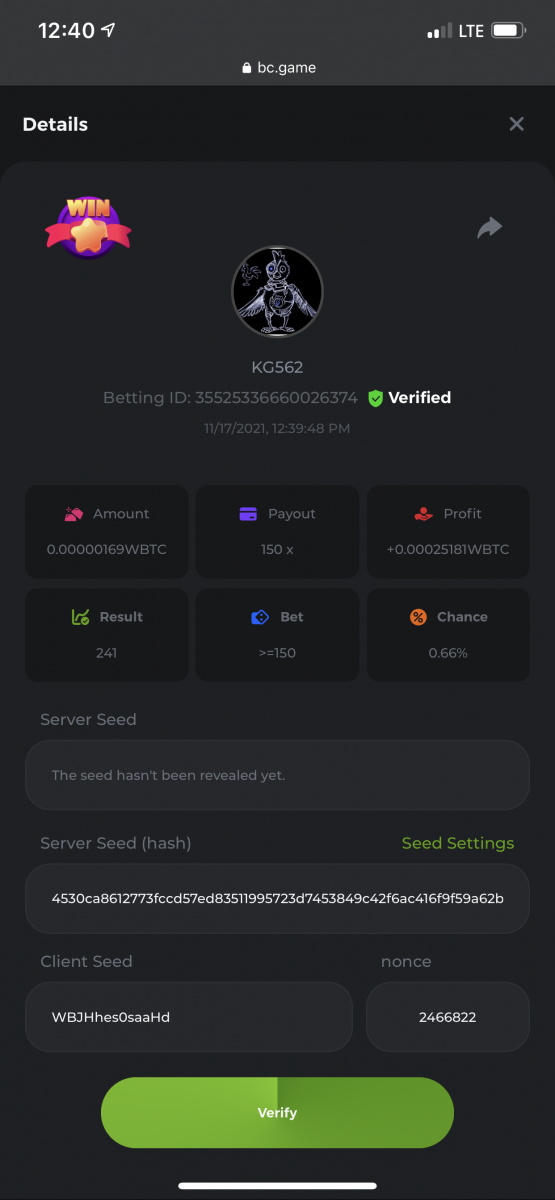Click the Verify button
Image resolution: width=555 pixels, height=1200 pixels.
(x=277, y=1112)
